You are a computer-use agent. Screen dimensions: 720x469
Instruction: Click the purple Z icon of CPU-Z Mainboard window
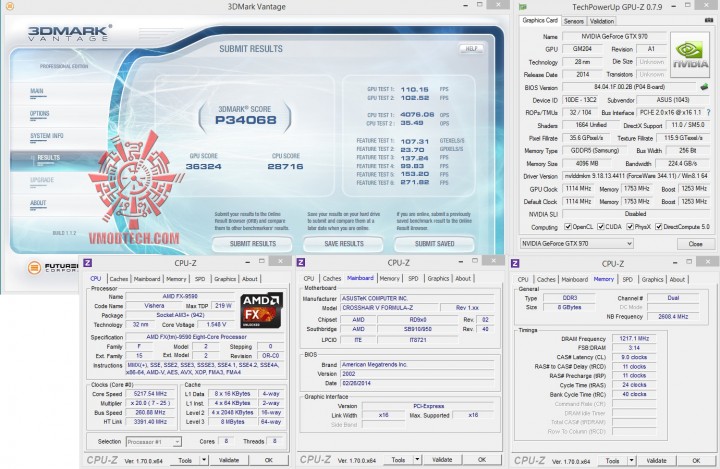pyautogui.click(x=301, y=262)
